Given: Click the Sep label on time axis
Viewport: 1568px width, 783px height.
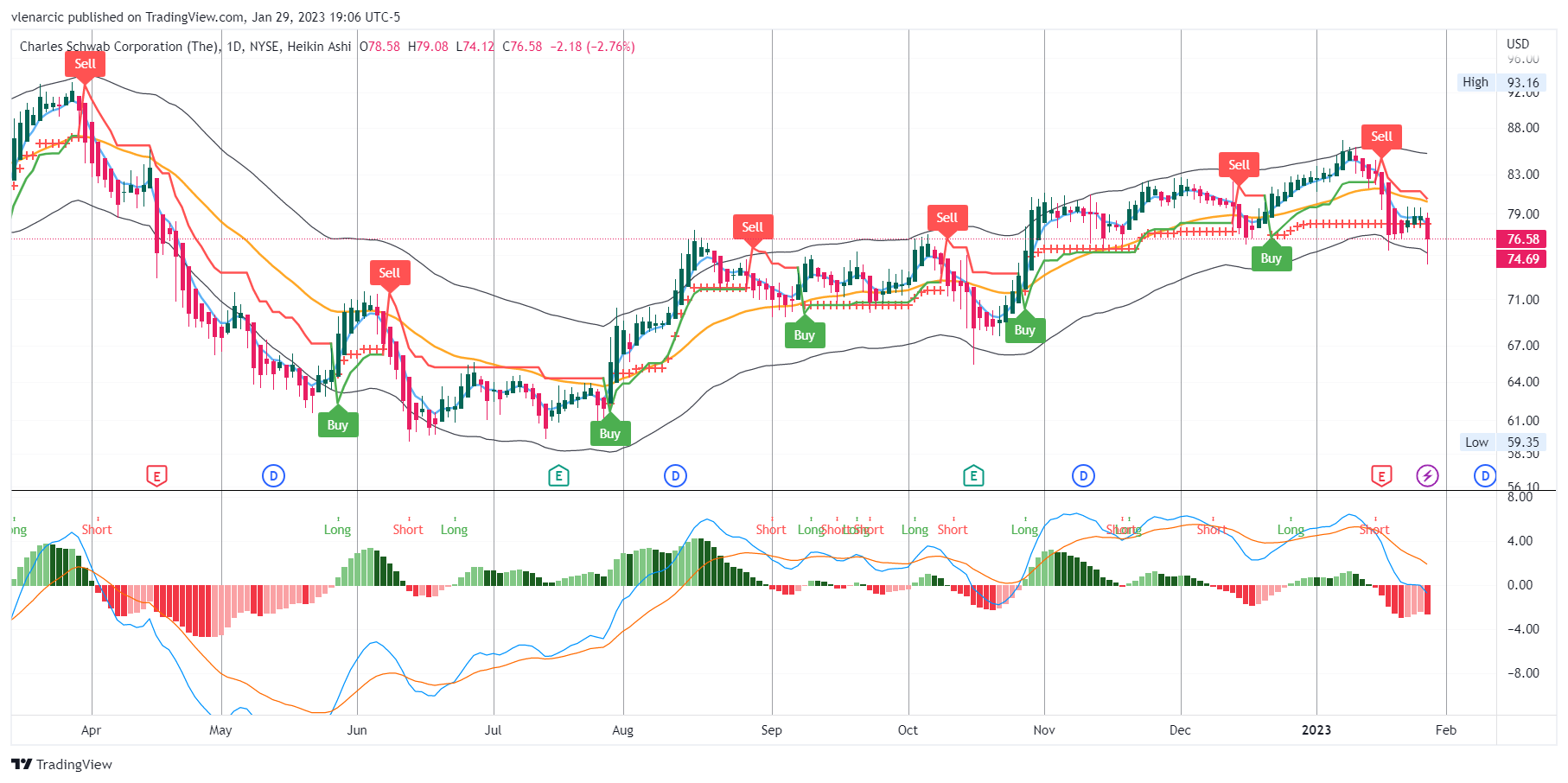Looking at the screenshot, I should [x=771, y=730].
